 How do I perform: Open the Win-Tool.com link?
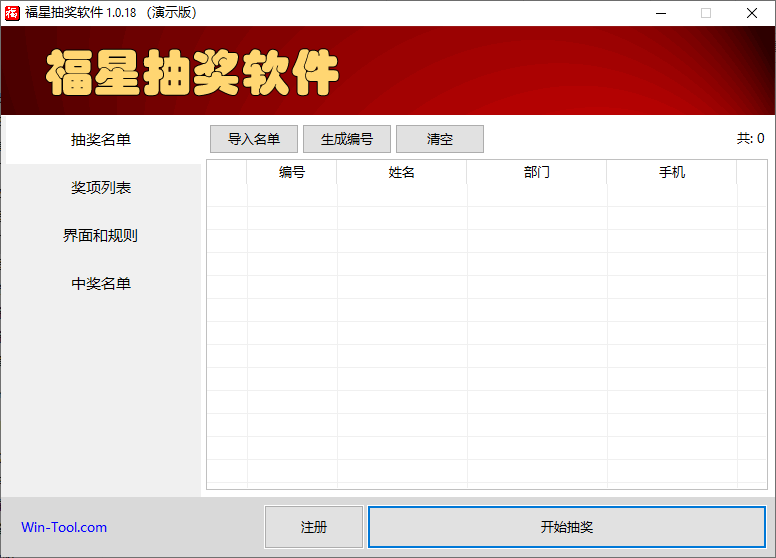click(64, 527)
